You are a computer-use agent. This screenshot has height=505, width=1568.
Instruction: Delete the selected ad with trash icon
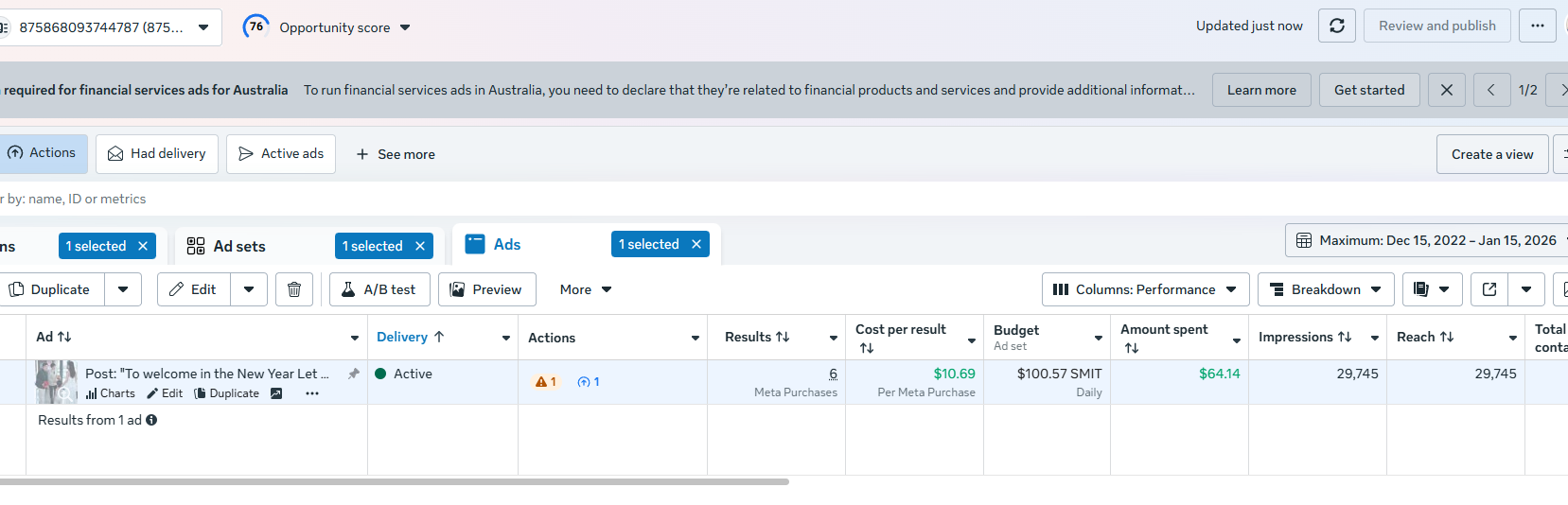[x=294, y=289]
